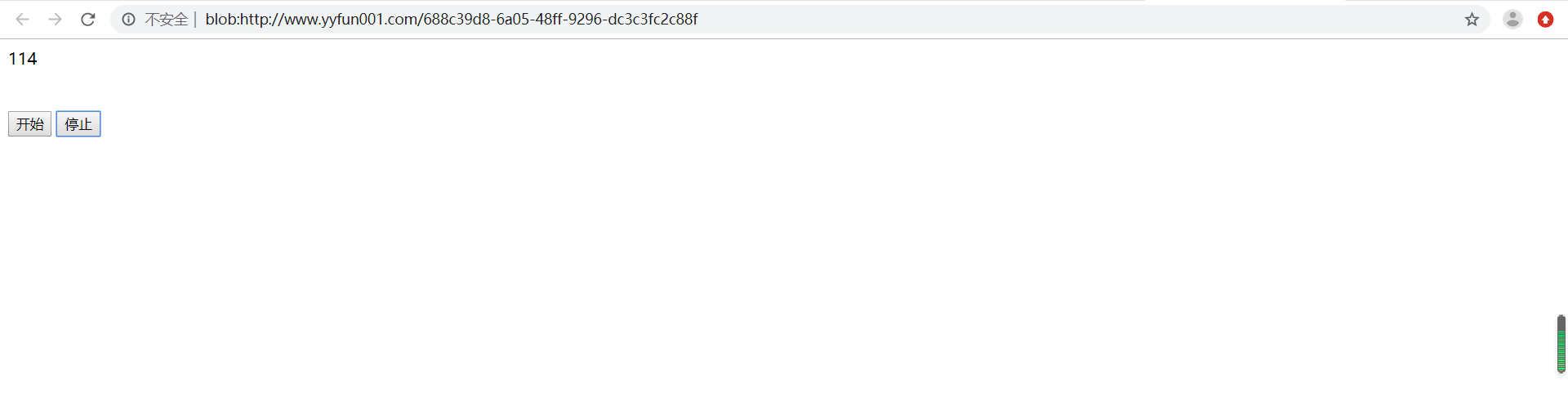Click the grey top portion of the meter
This screenshot has width=1568, height=416.
(x=1561, y=321)
